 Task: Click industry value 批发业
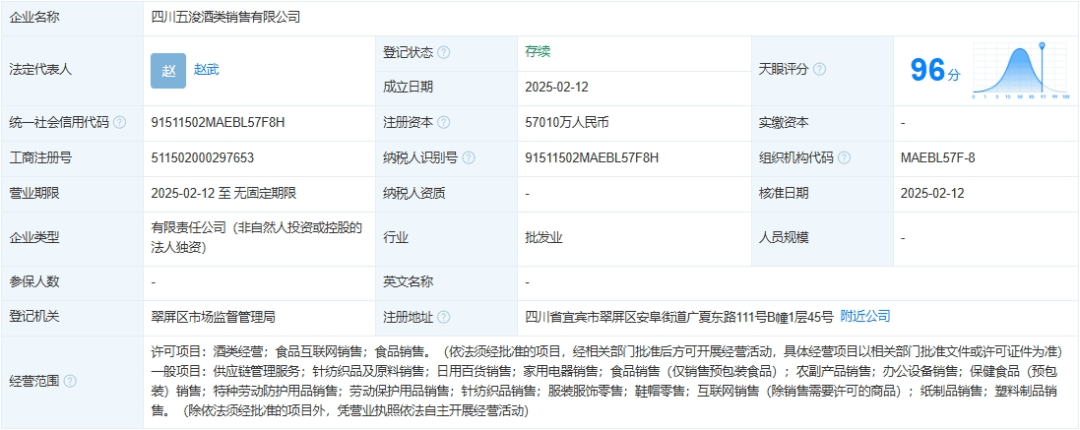pos(543,238)
